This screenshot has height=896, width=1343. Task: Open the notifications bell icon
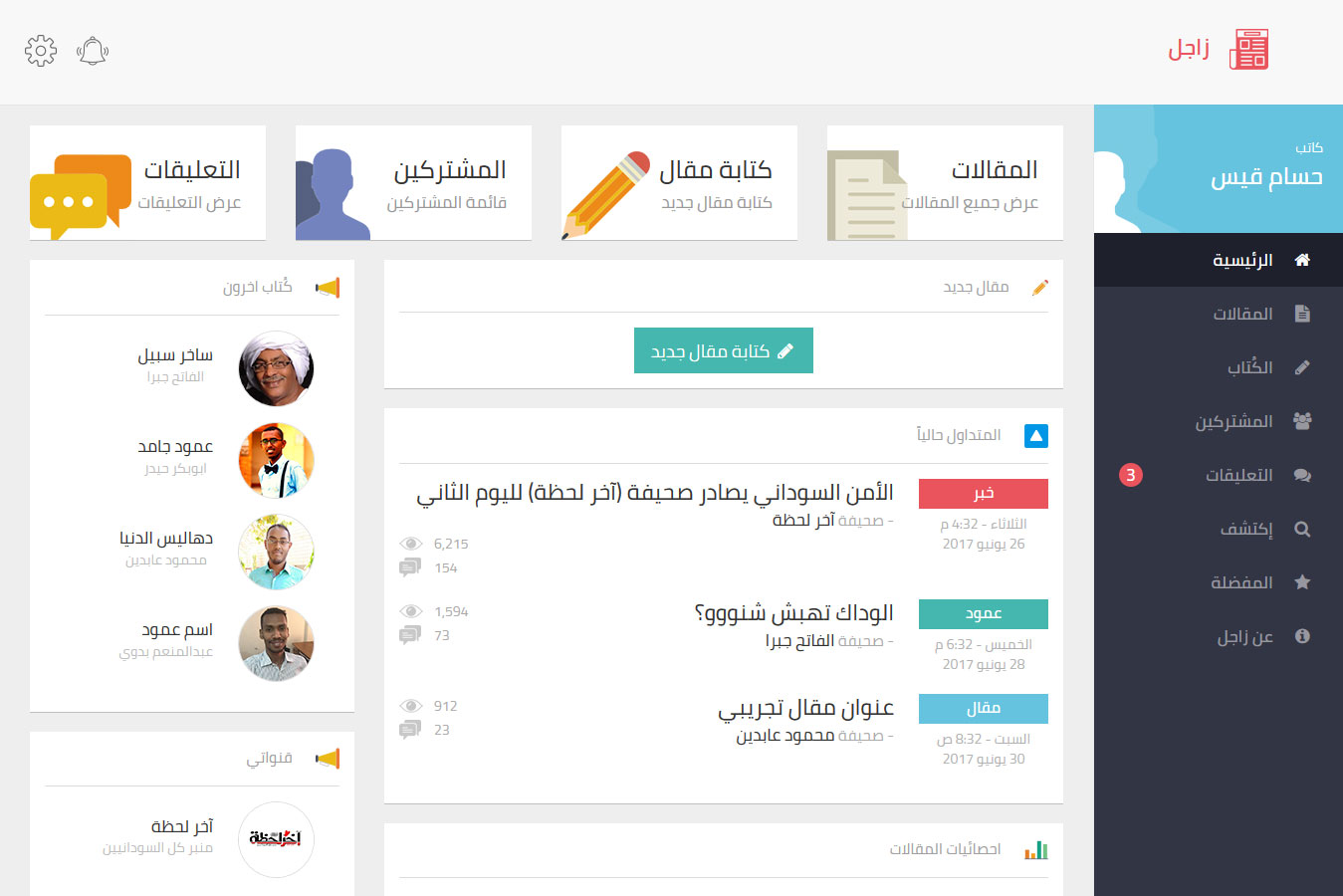click(93, 51)
